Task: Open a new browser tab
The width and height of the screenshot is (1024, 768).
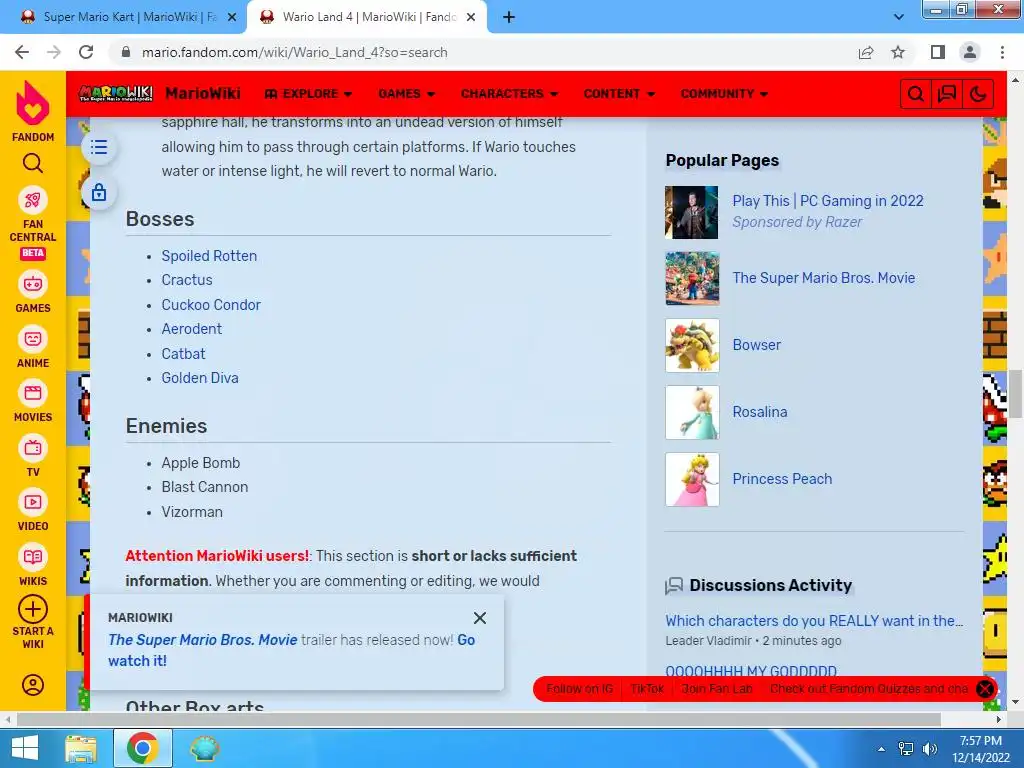Action: (x=509, y=18)
